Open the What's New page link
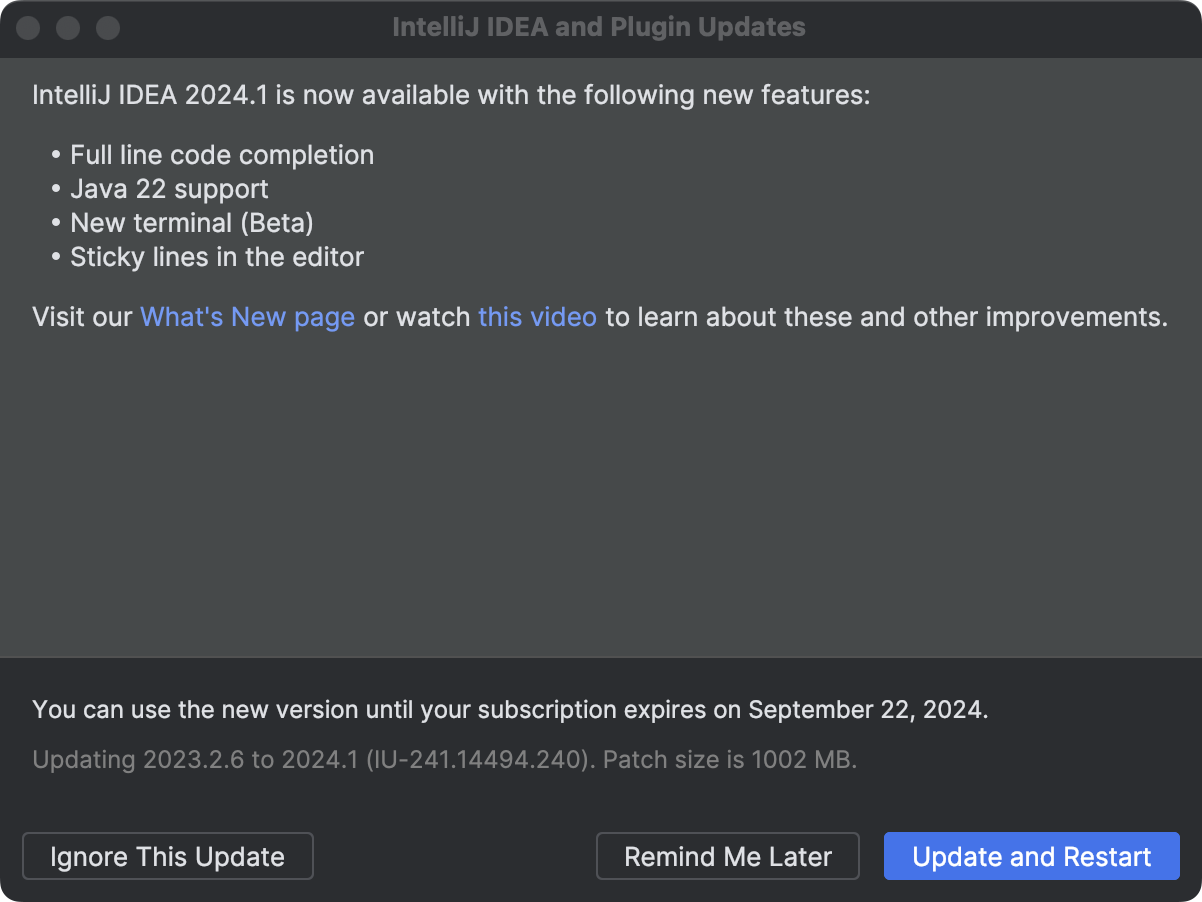 click(247, 317)
